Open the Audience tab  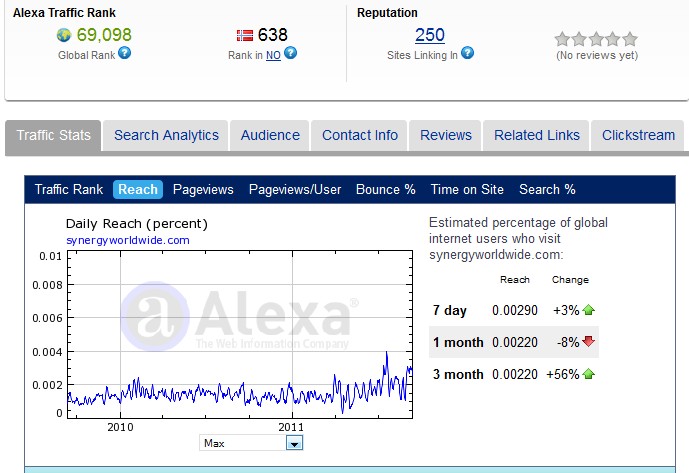tap(270, 135)
